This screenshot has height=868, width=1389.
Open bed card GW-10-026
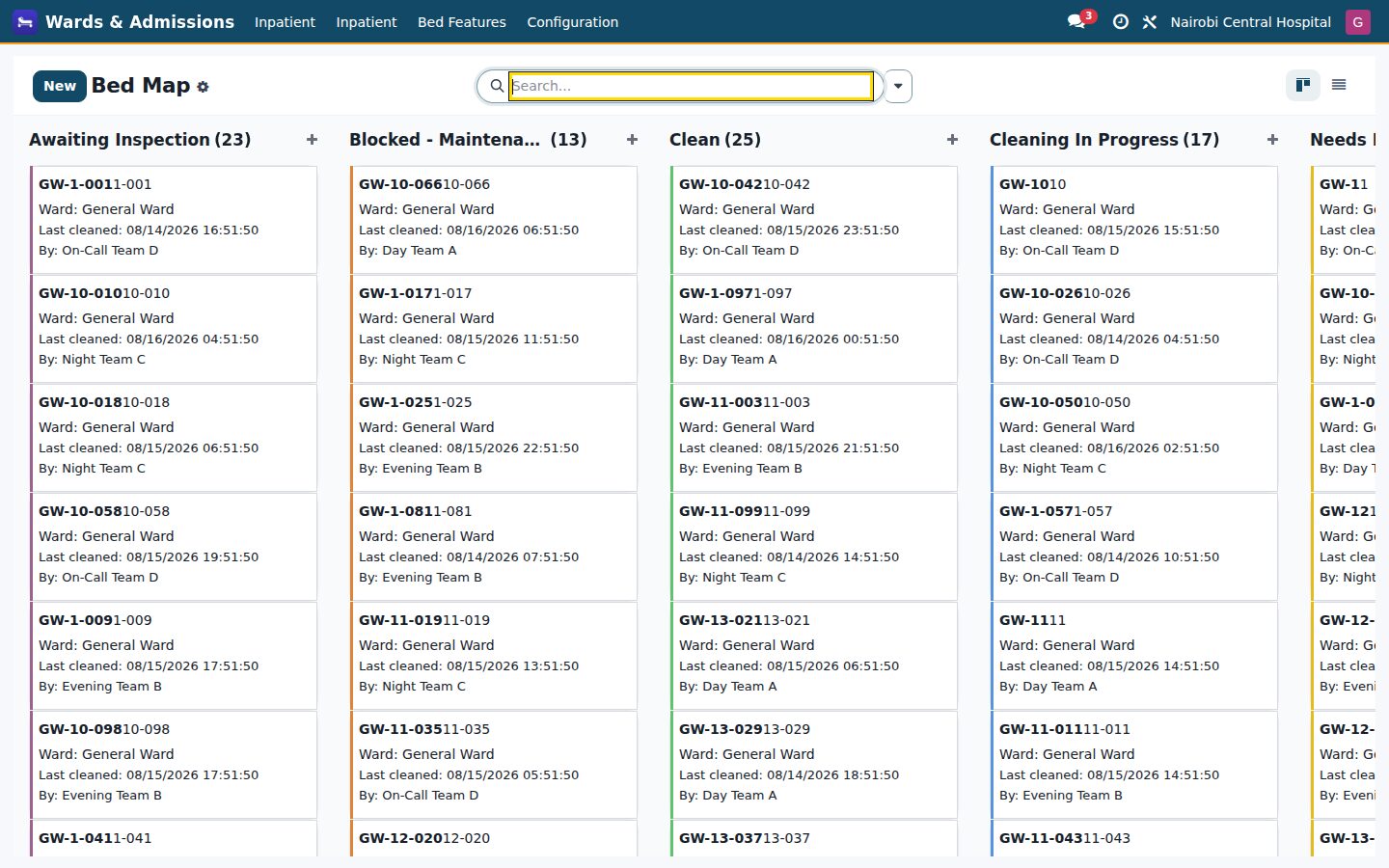[1134, 329]
